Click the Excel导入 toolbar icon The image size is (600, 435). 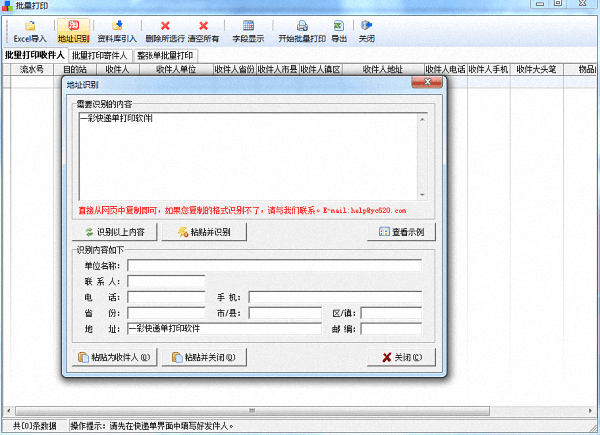30,31
